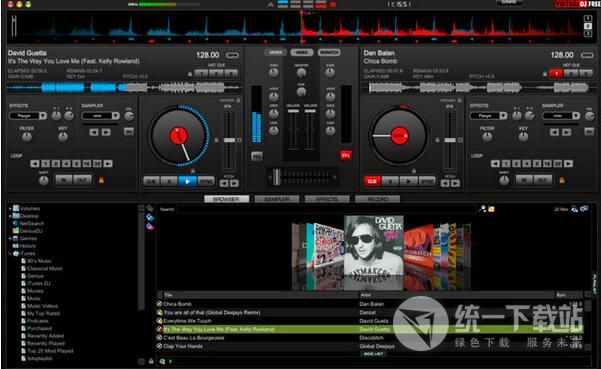Collapse the iTunes tree node
Screen dimensions: 601x369
pyautogui.click(x=10, y=253)
